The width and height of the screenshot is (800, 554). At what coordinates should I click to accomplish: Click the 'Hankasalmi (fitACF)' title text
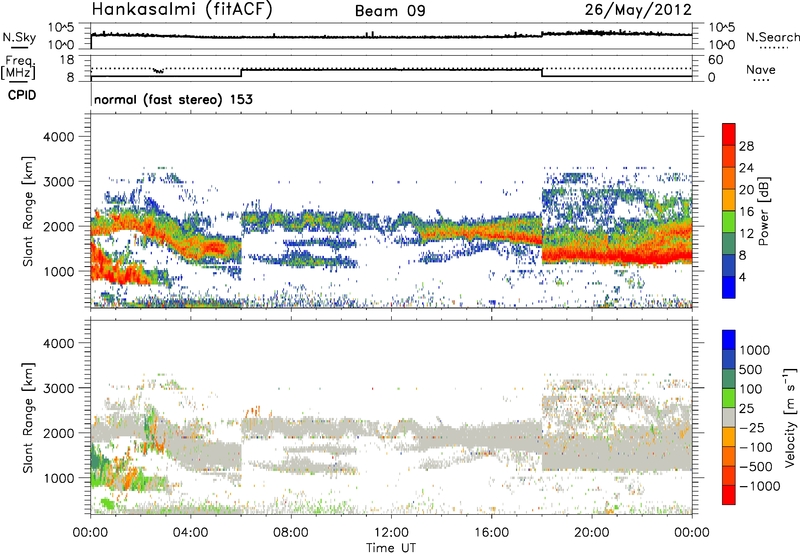click(182, 10)
